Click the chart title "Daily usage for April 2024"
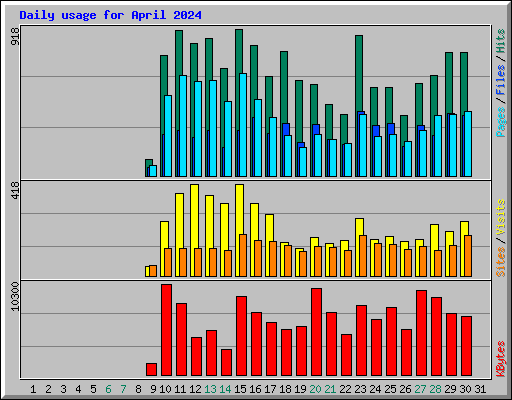Screen dimensions: 512x400 (110, 15)
